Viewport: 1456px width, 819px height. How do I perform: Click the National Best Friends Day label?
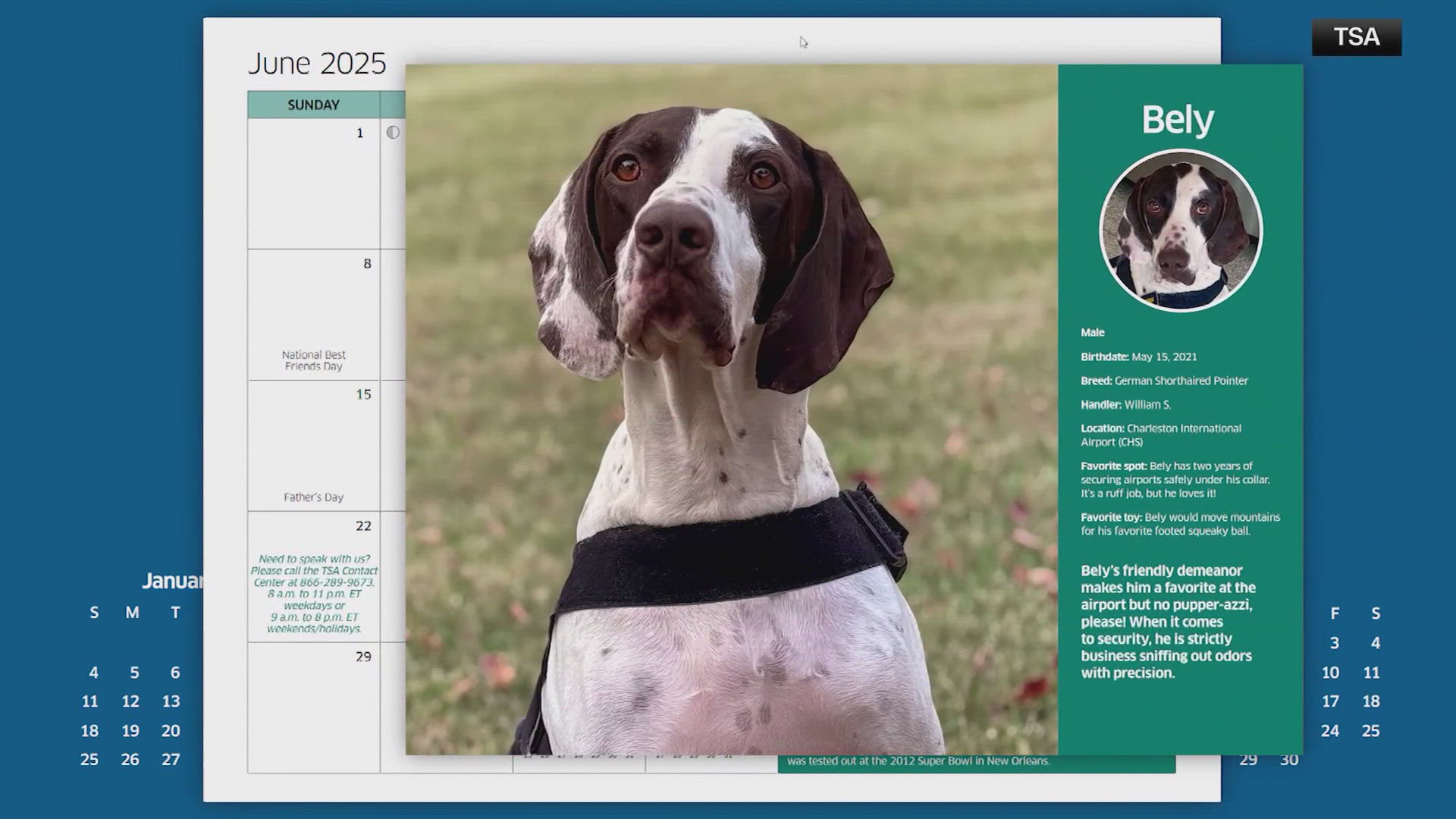click(313, 360)
